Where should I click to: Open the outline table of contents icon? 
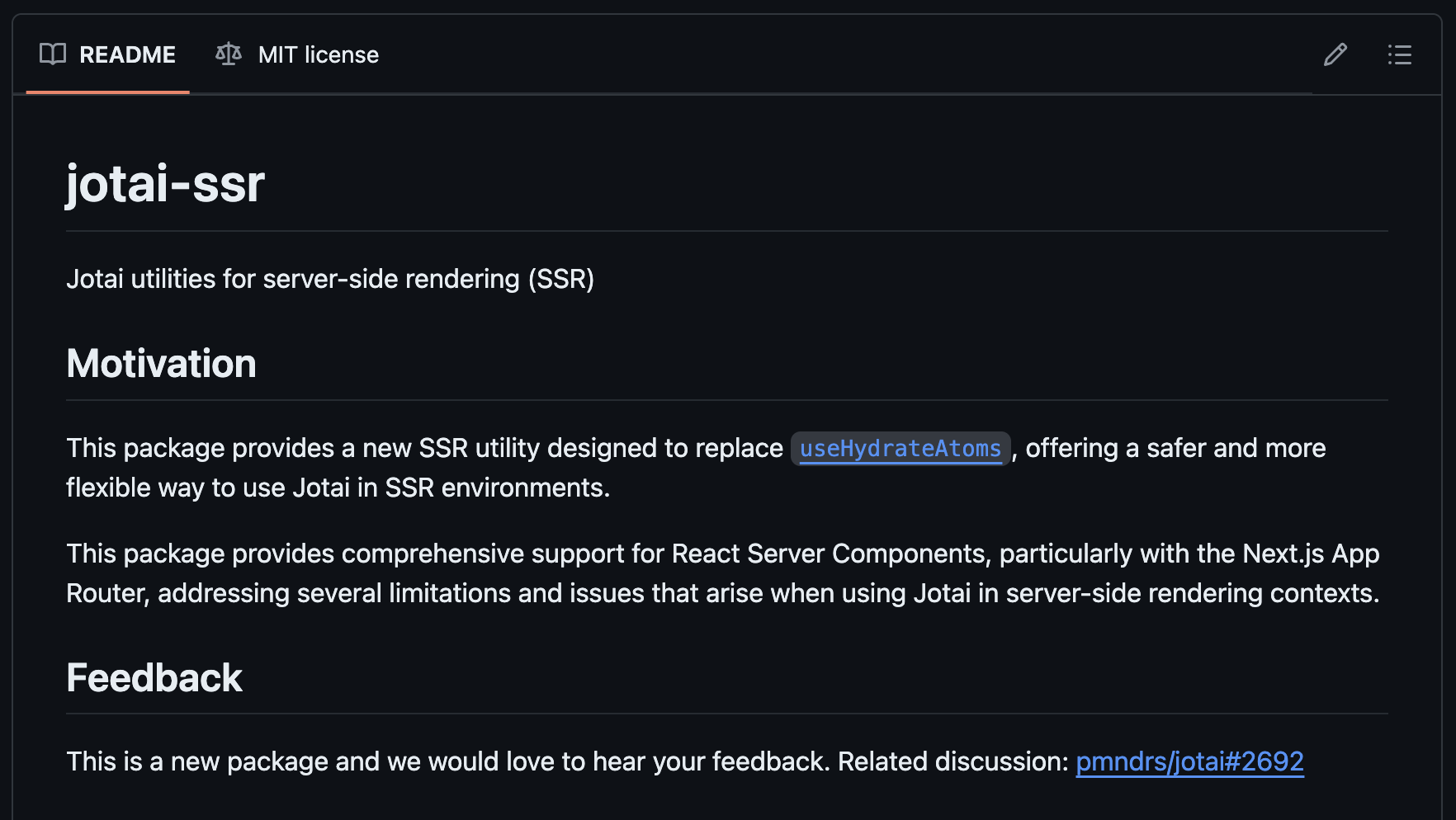pos(1400,54)
